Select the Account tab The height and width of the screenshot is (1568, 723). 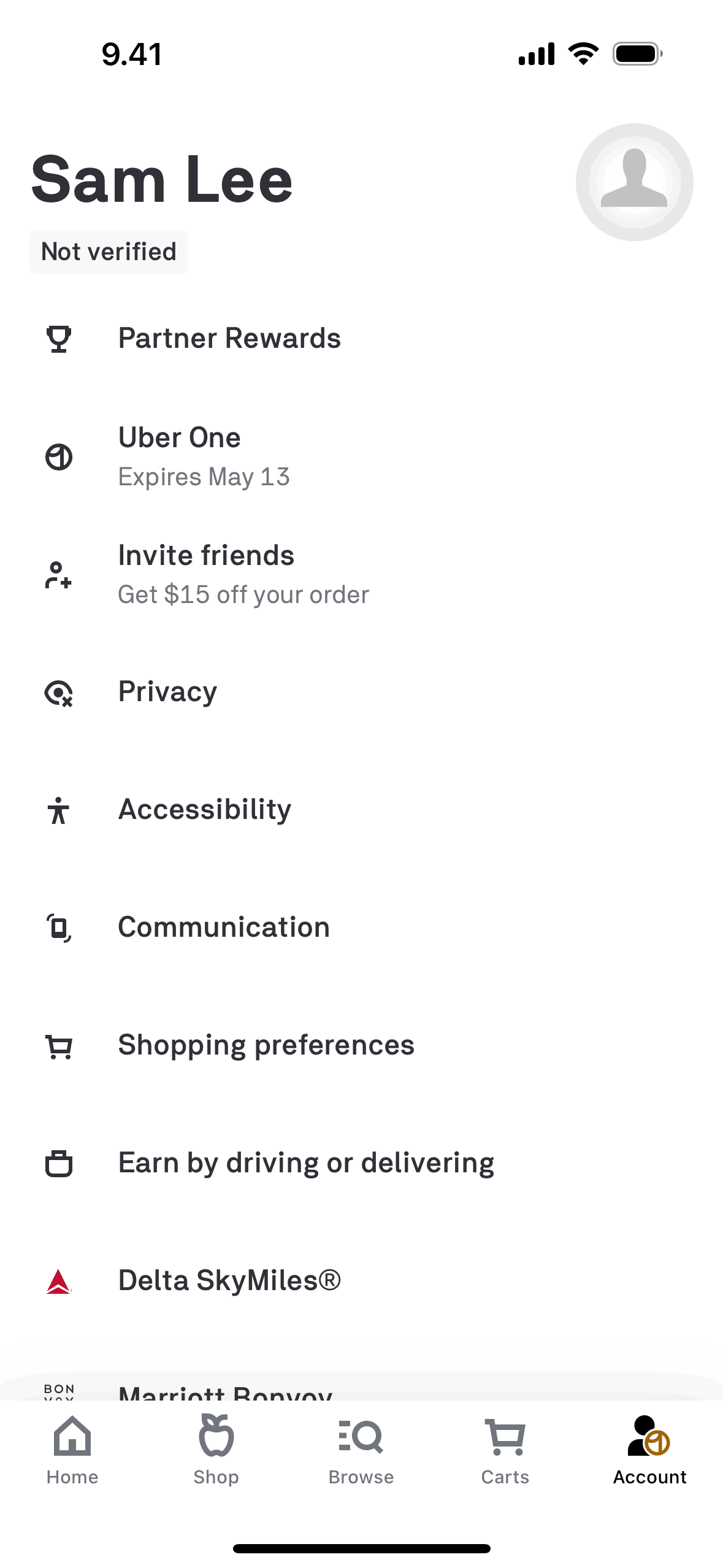click(649, 1450)
